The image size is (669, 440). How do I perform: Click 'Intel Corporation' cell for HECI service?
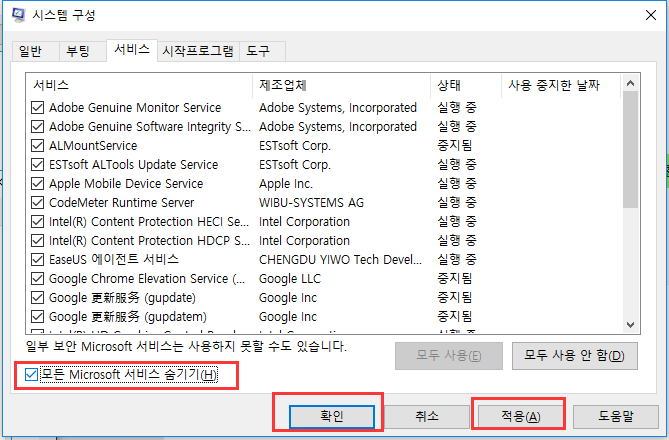pyautogui.click(x=304, y=221)
